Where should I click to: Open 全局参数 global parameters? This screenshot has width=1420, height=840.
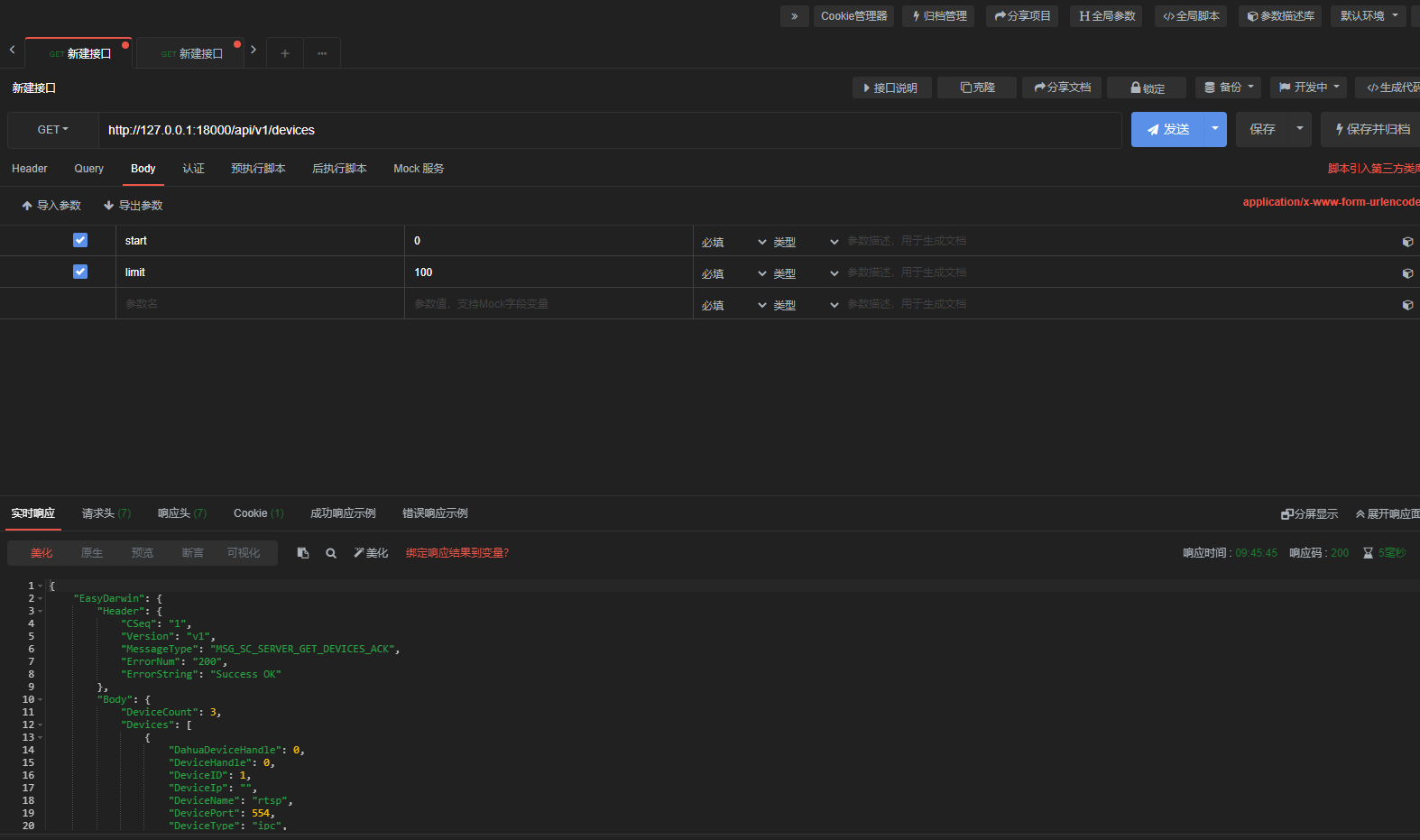click(1107, 16)
